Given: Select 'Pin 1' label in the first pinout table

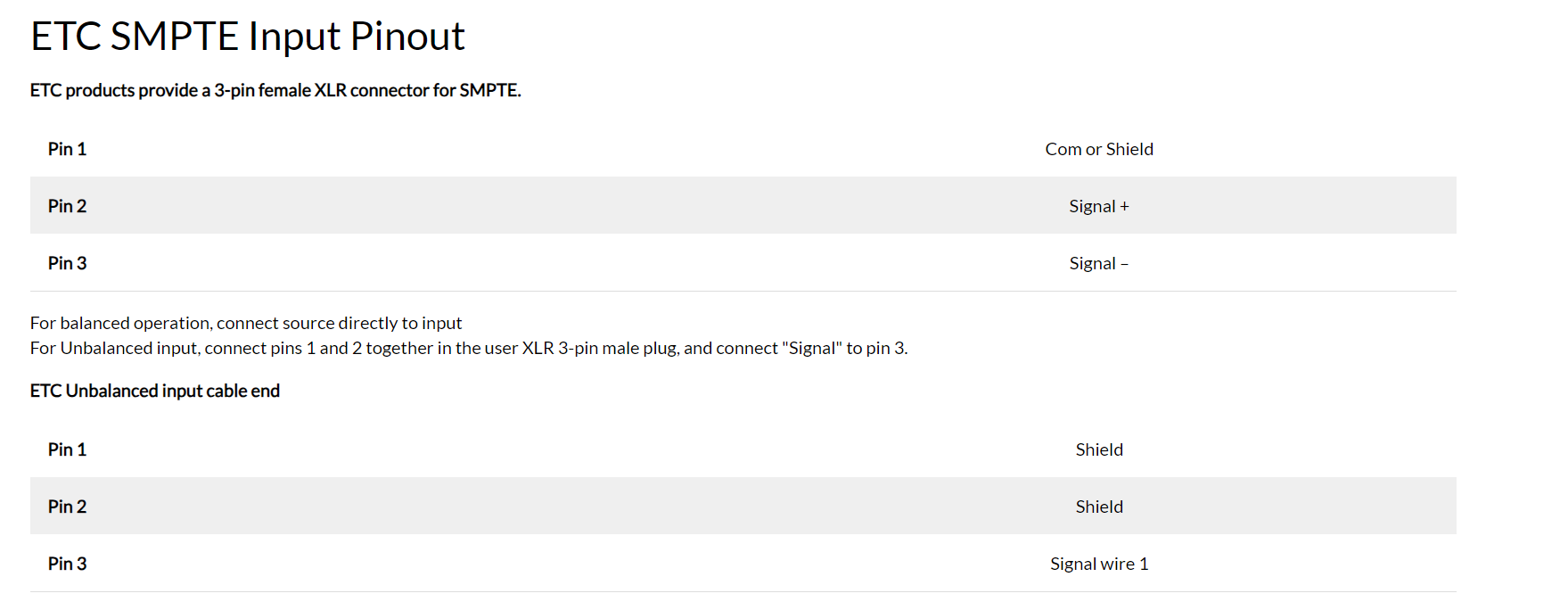Looking at the screenshot, I should click(67, 149).
